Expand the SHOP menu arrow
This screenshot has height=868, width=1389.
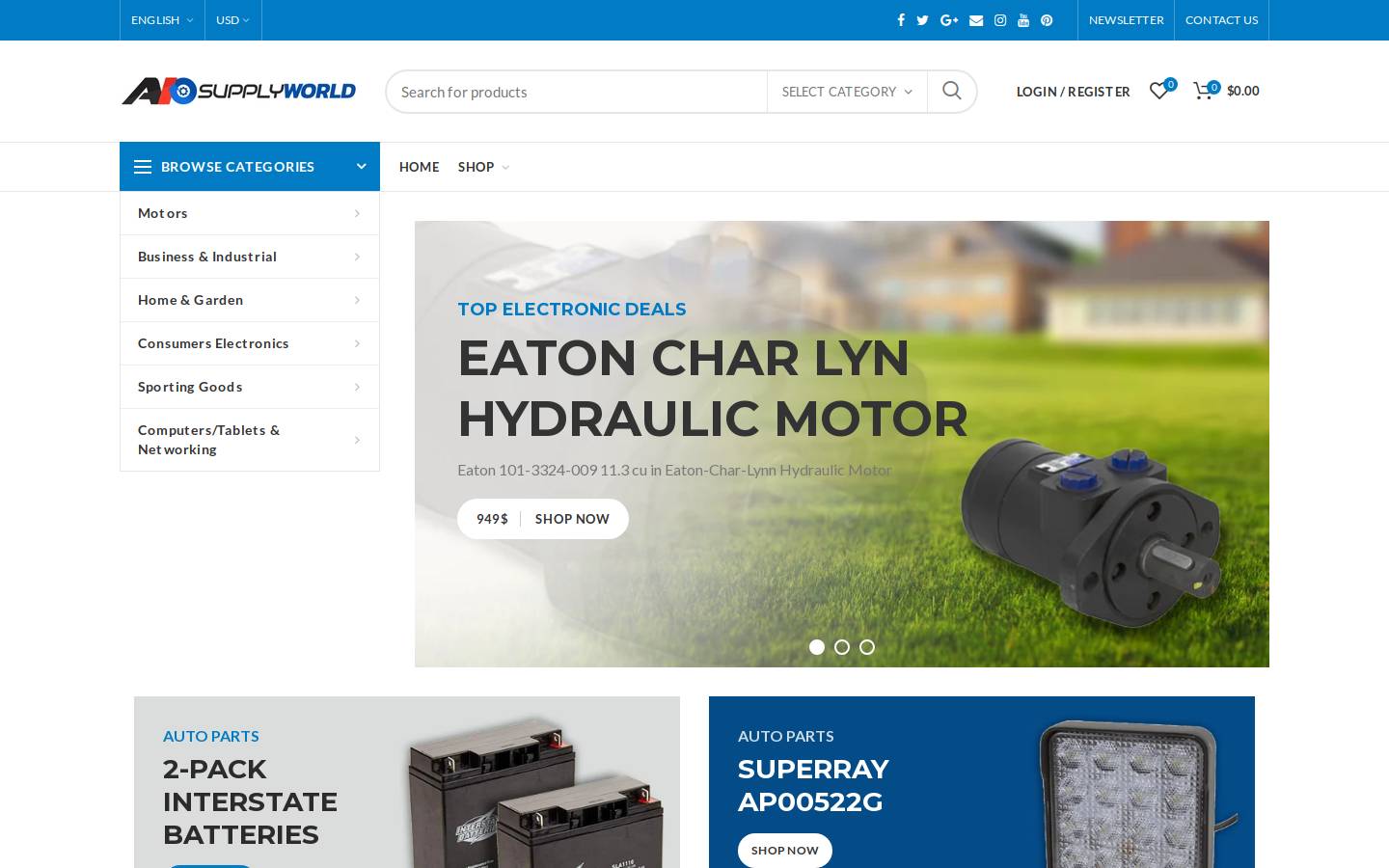[x=505, y=168]
